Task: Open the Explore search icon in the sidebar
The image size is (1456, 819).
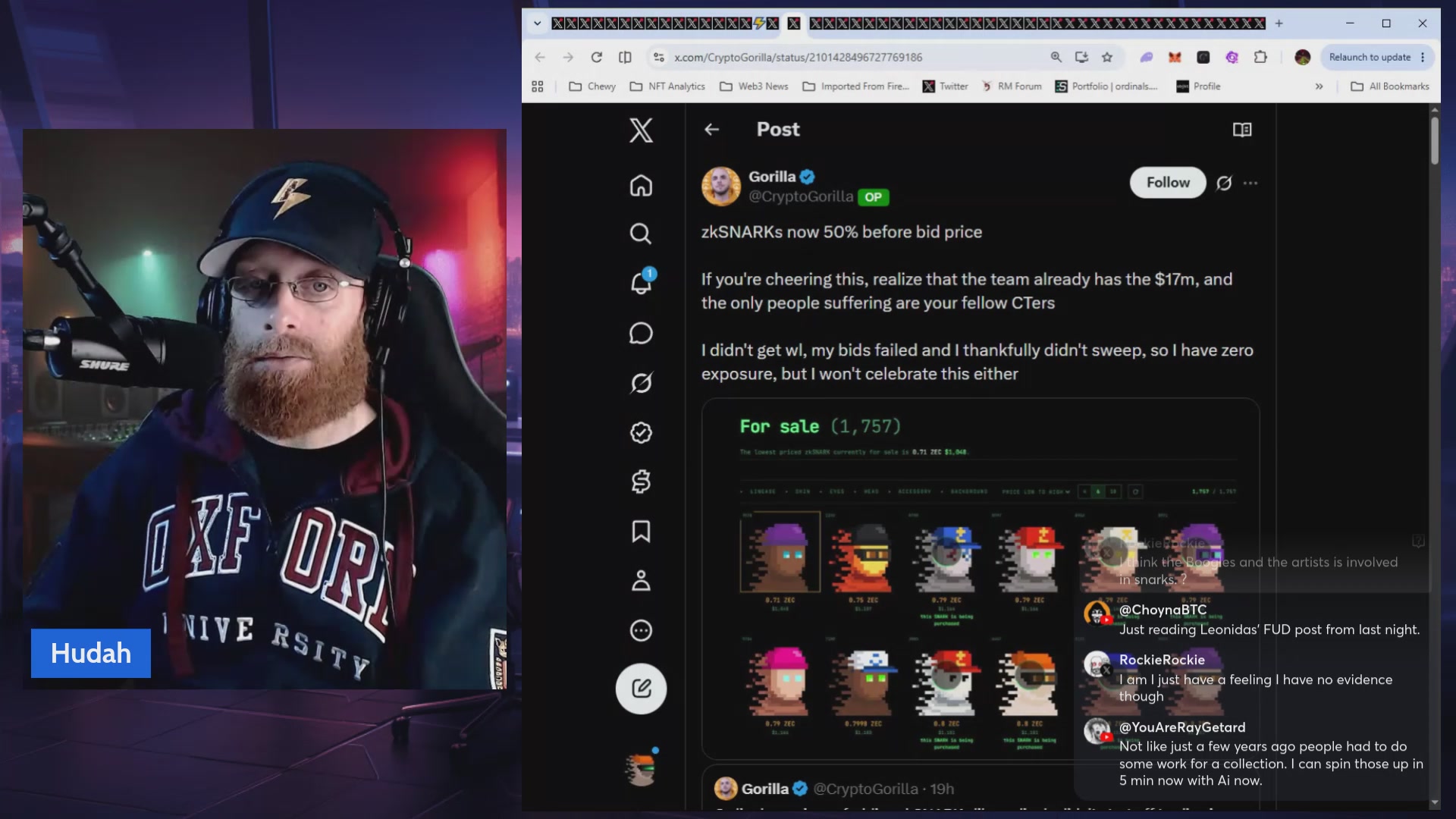Action: (x=641, y=234)
